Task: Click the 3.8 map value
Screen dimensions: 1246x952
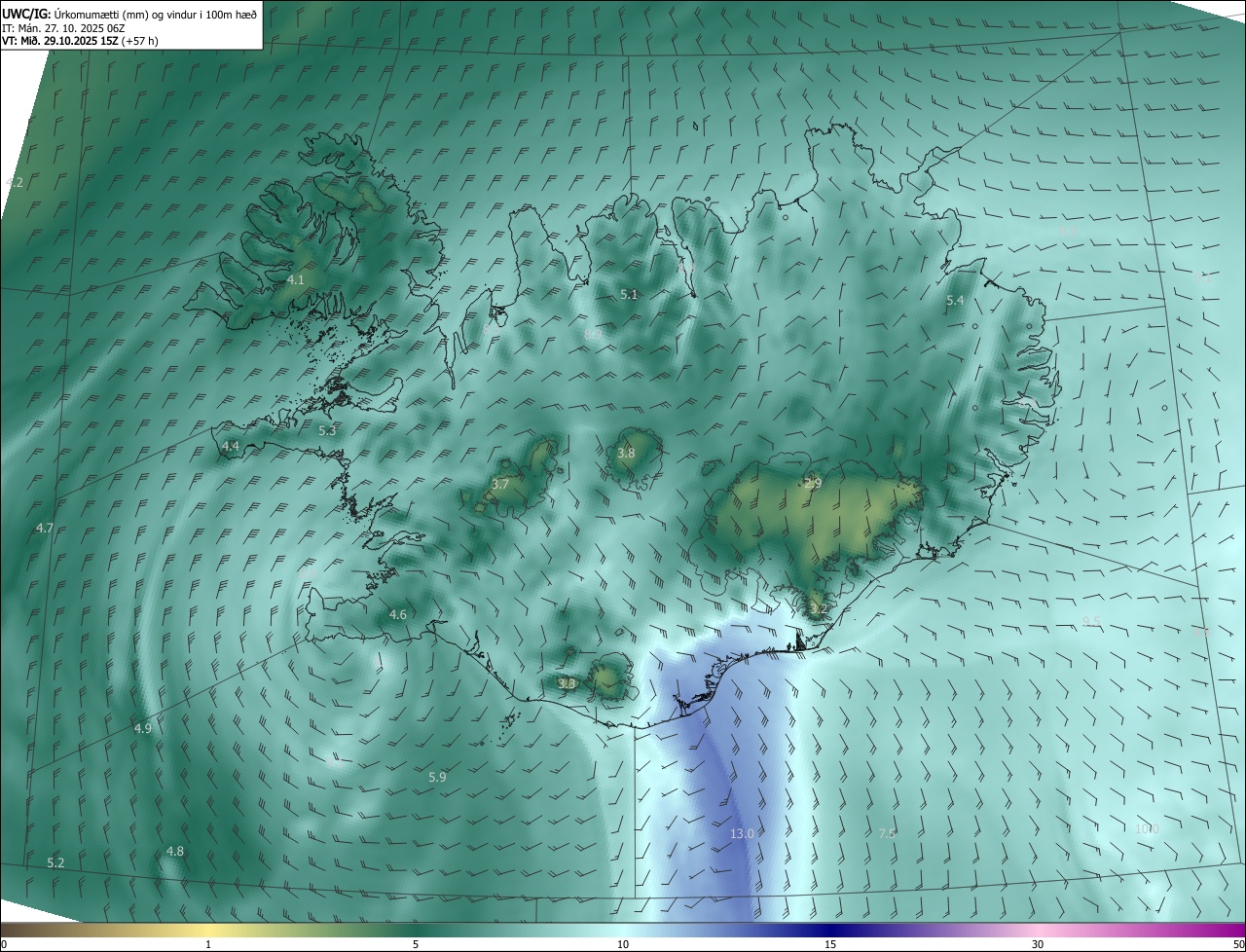Action: pos(626,453)
